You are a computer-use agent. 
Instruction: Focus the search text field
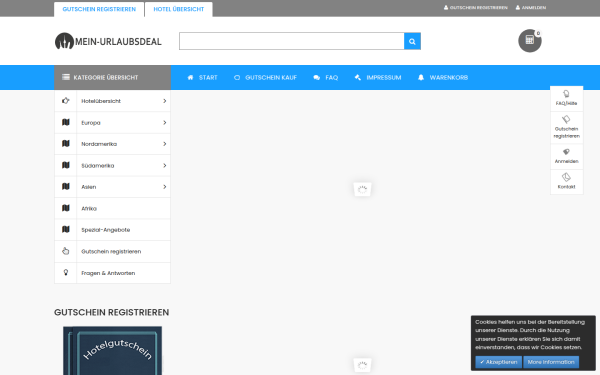292,41
